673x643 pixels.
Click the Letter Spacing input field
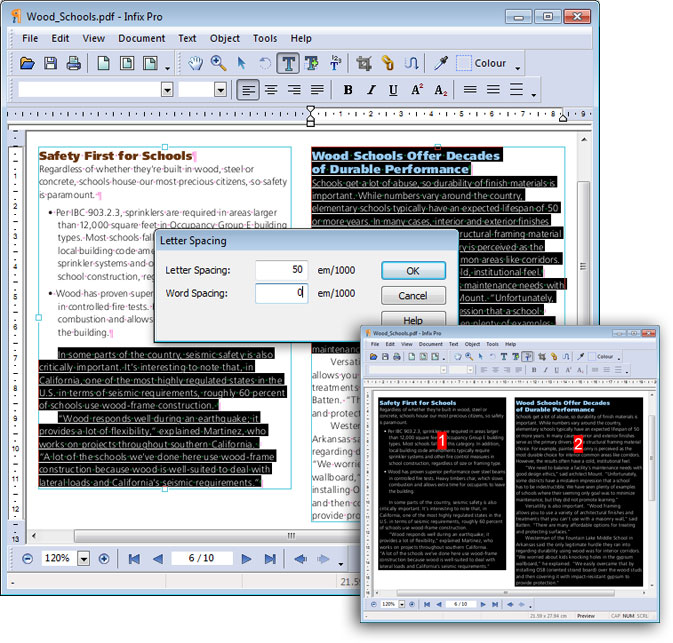tap(281, 270)
